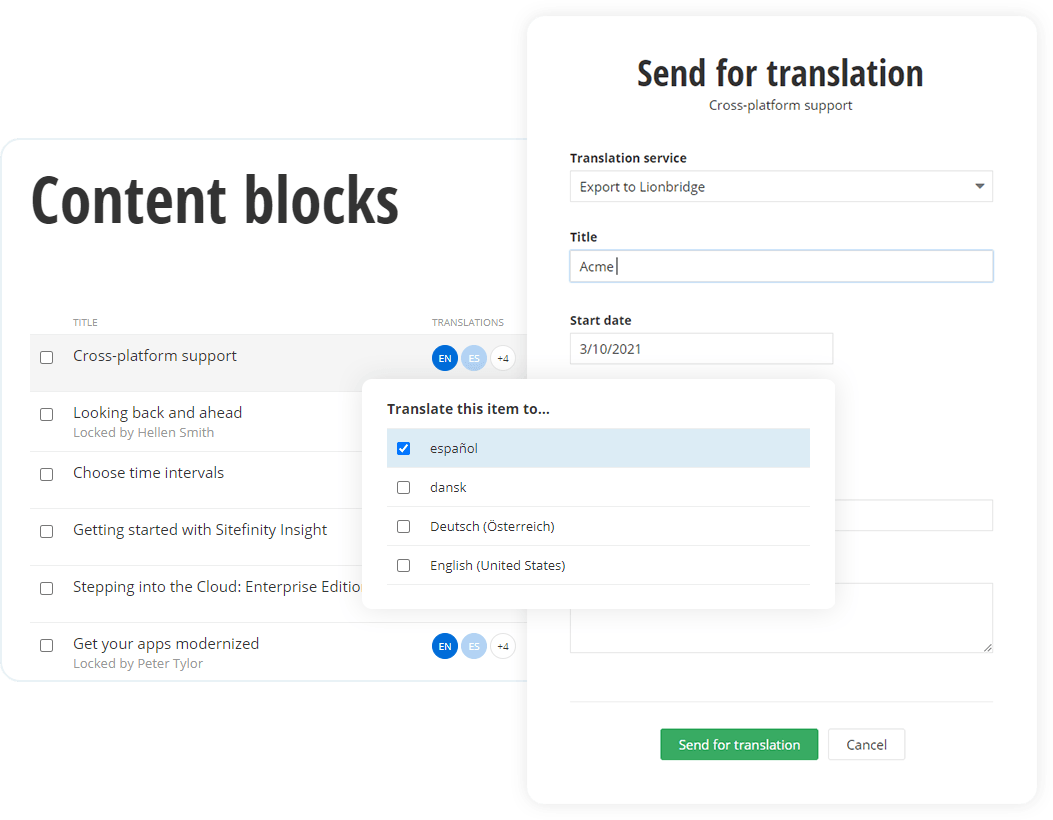The height and width of the screenshot is (820, 1053).
Task: Select the Cross-platform support row checkbox
Action: click(x=46, y=356)
